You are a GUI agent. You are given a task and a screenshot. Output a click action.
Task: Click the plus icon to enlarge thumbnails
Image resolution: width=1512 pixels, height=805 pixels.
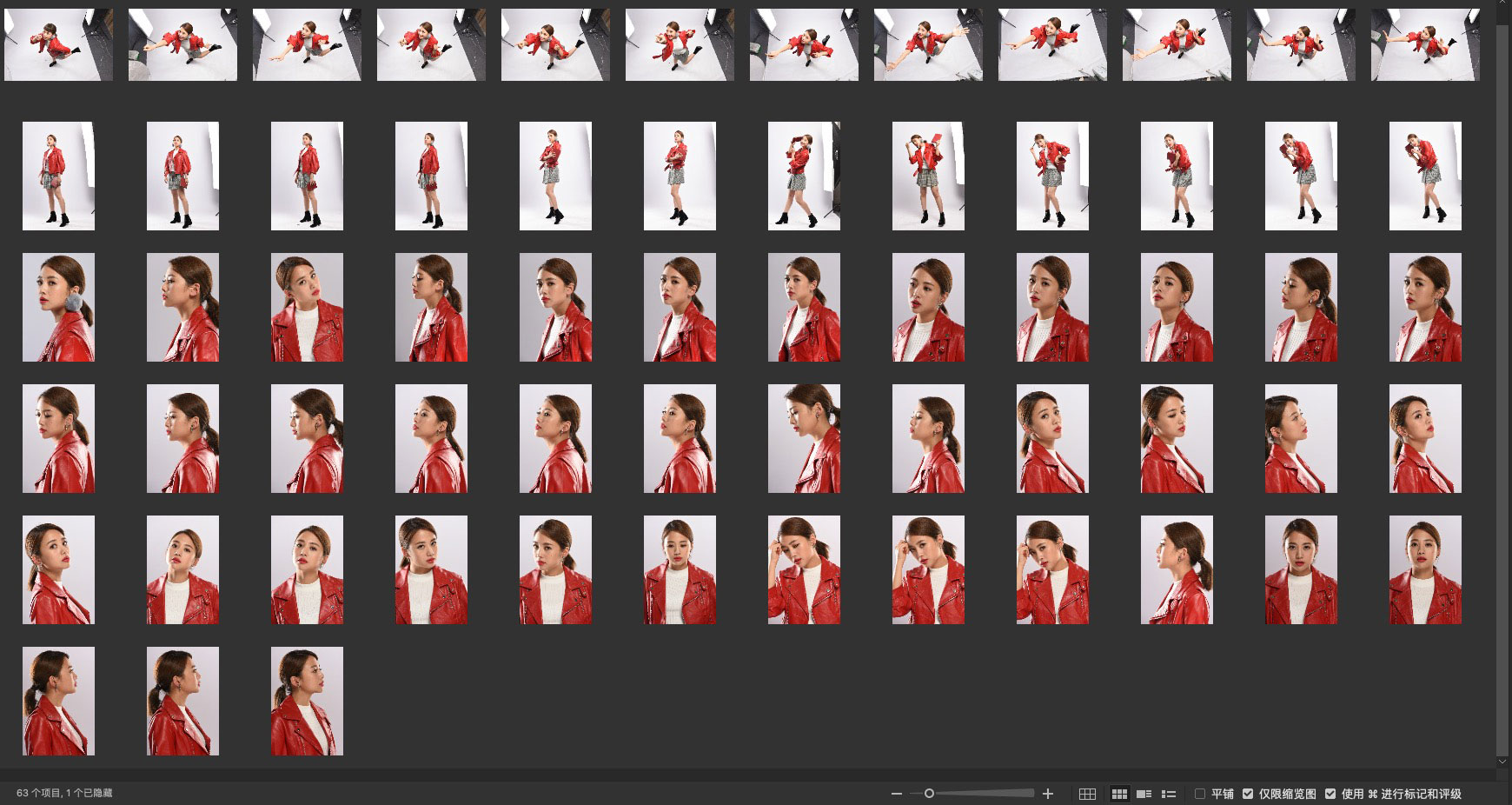point(1048,794)
